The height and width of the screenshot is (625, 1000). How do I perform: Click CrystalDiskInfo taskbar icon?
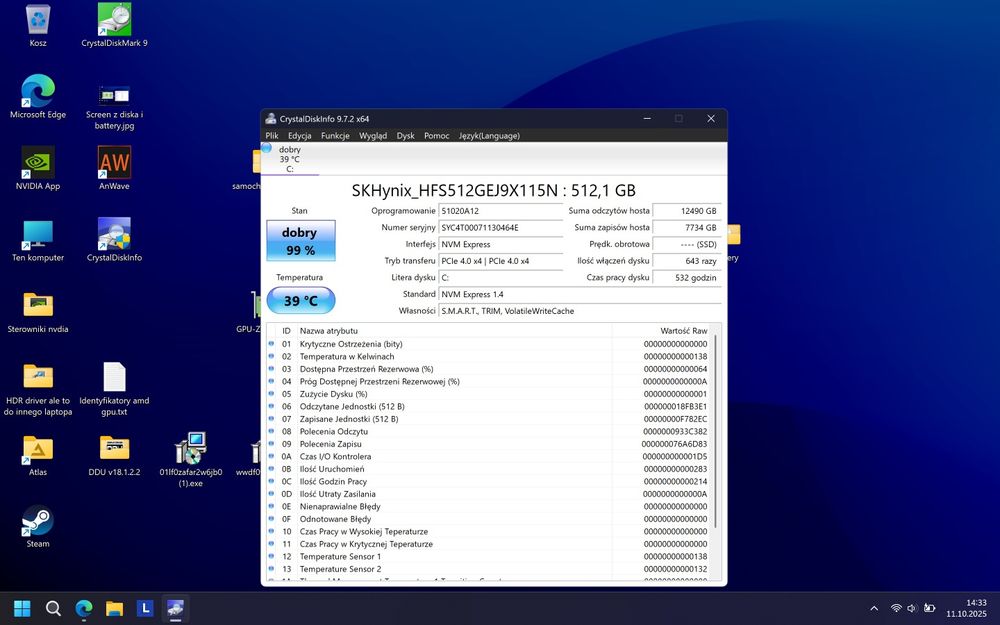(x=175, y=608)
